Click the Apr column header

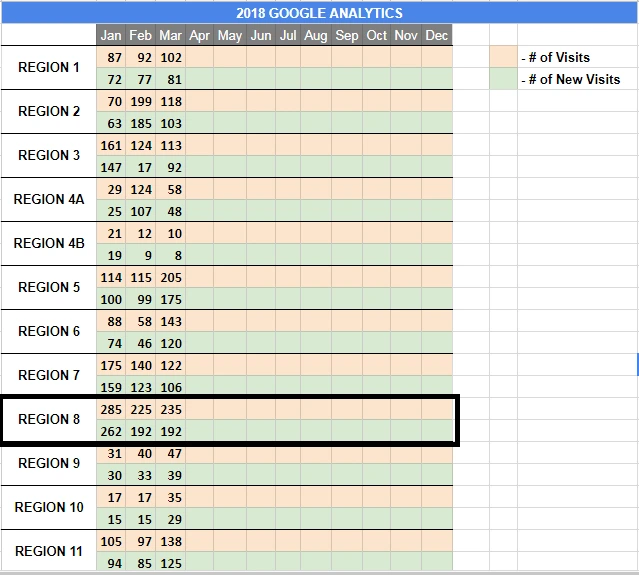click(x=199, y=35)
